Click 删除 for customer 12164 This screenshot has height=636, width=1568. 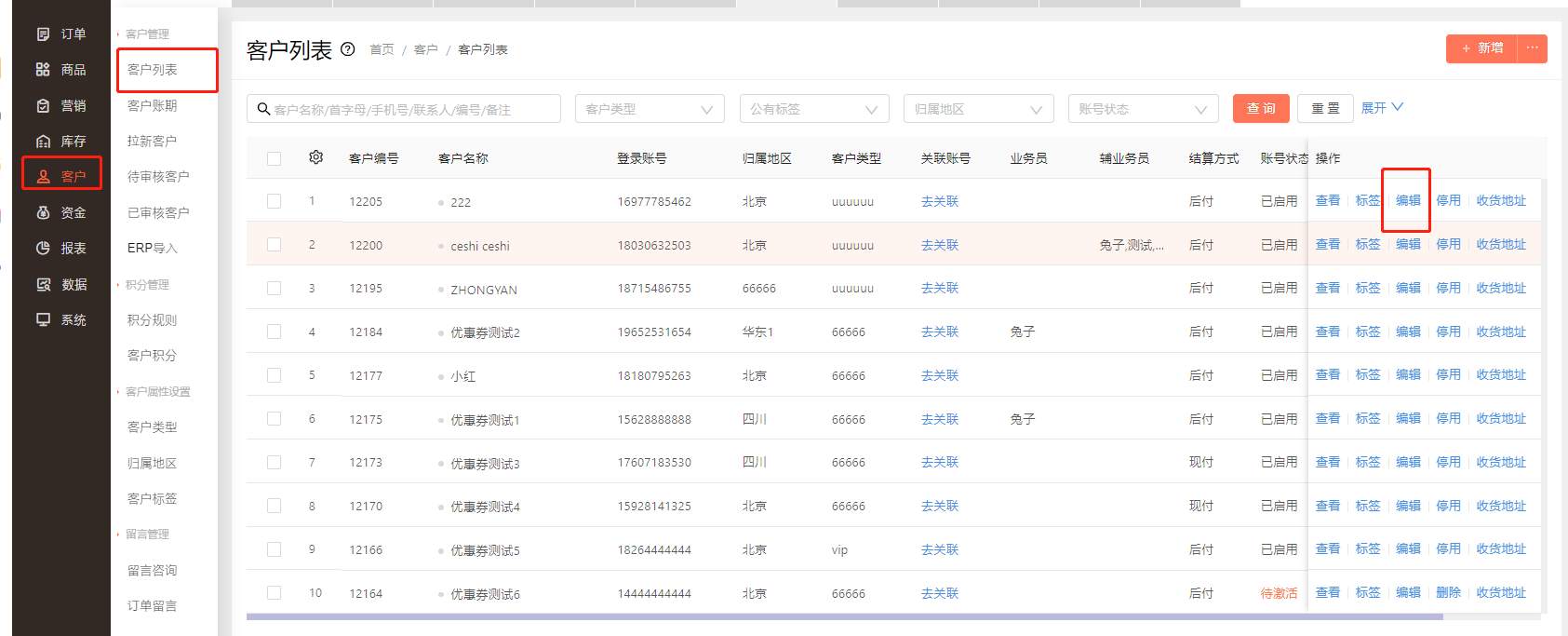[1448, 592]
